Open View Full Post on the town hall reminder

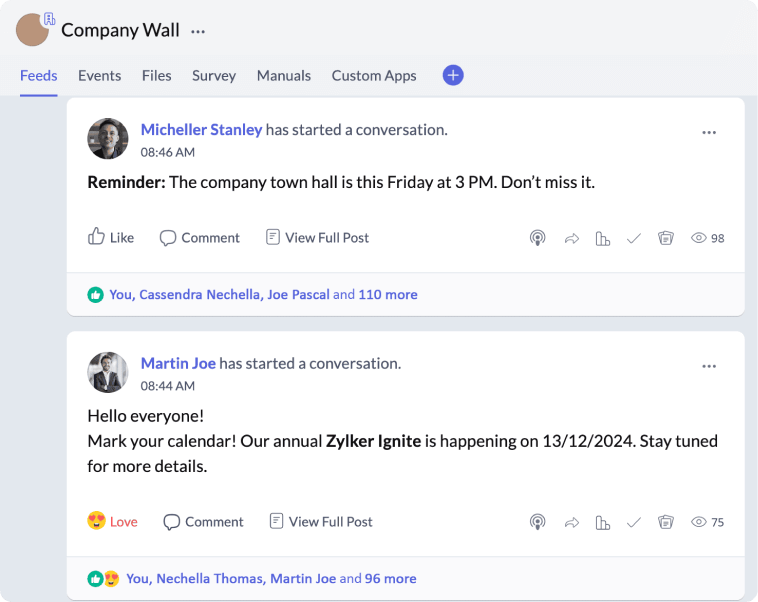pos(317,238)
